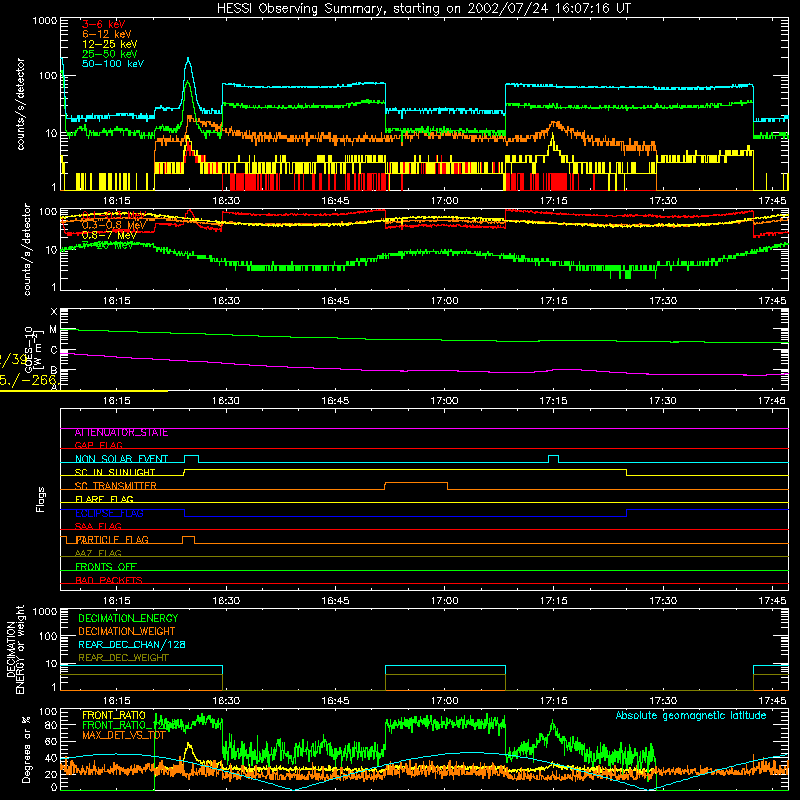Click the MAX_DET_VS_TOT legend label
This screenshot has width=800, height=800.
pos(124,735)
